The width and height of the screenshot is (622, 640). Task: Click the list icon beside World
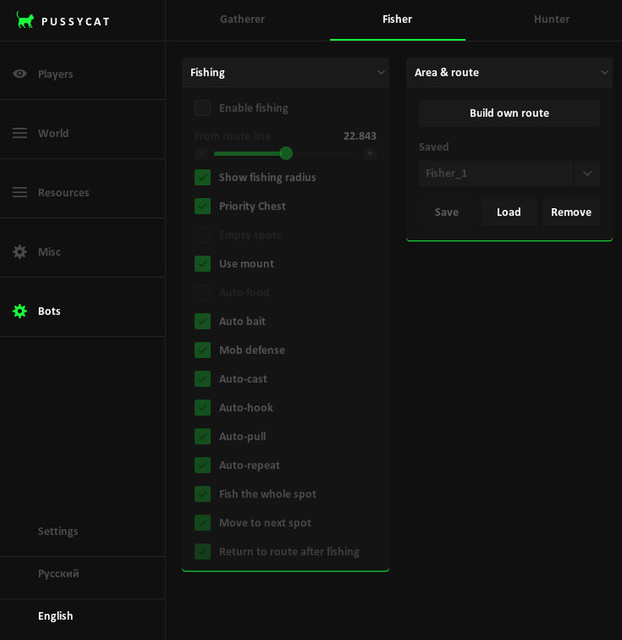coord(20,133)
